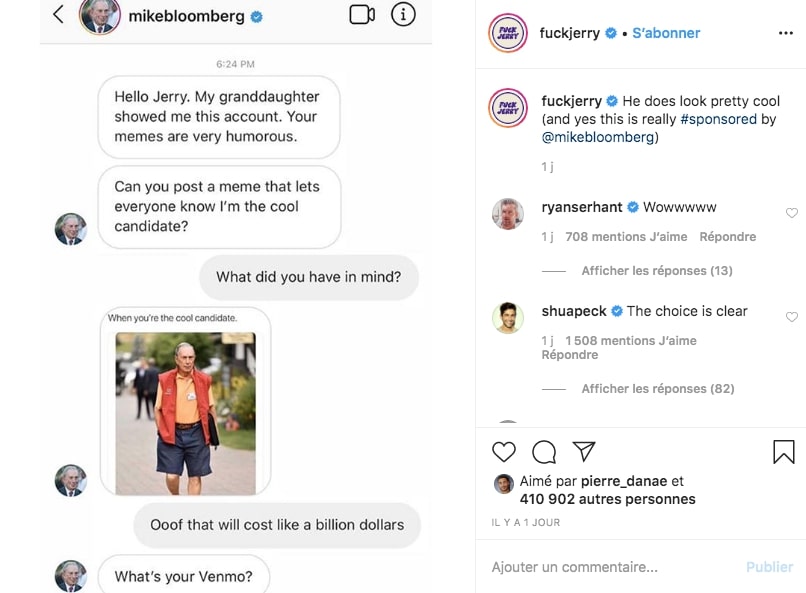
Task: Click fuckjerry's blue verified badge
Action: (x=610, y=33)
